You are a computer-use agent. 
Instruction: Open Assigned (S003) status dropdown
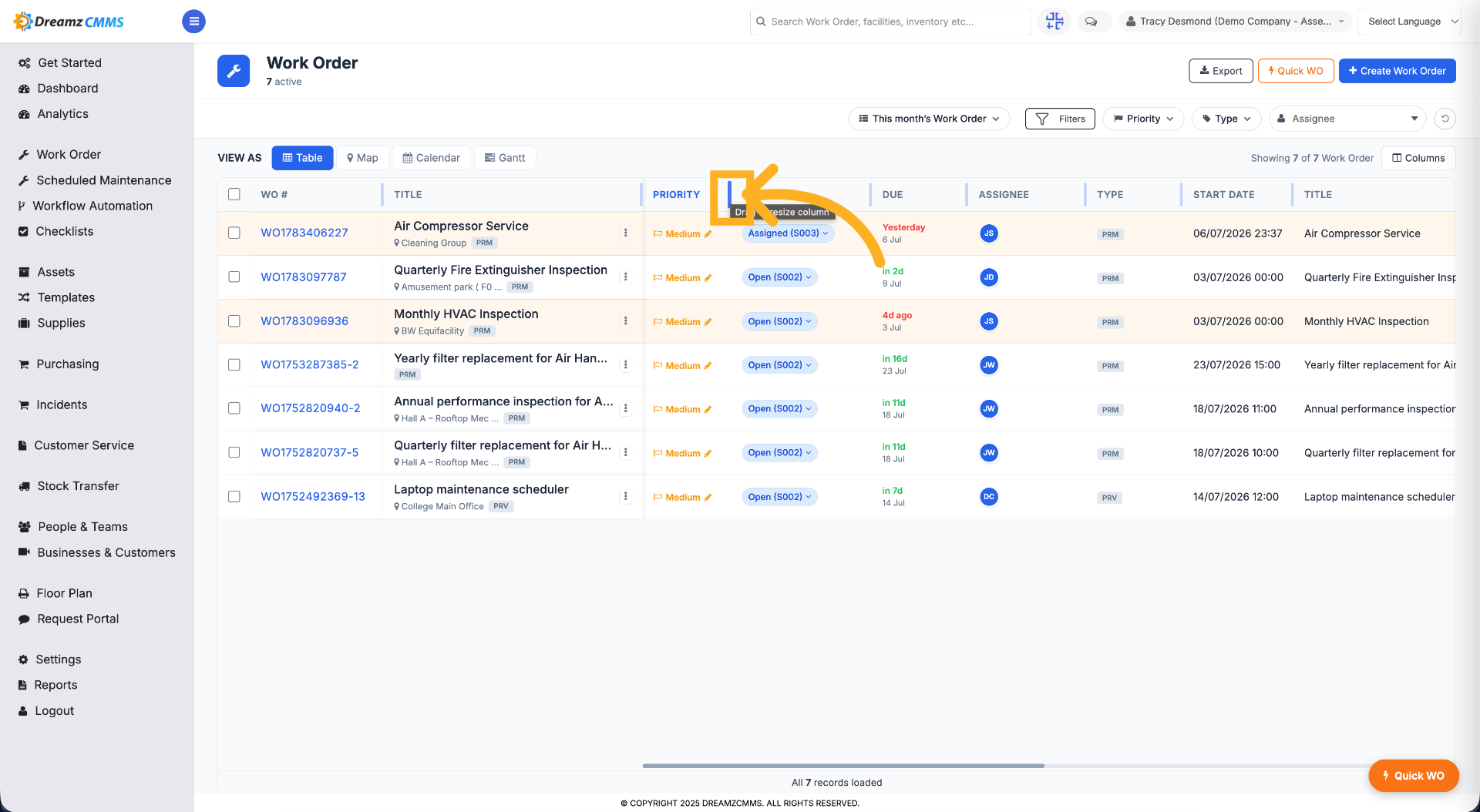coord(788,233)
